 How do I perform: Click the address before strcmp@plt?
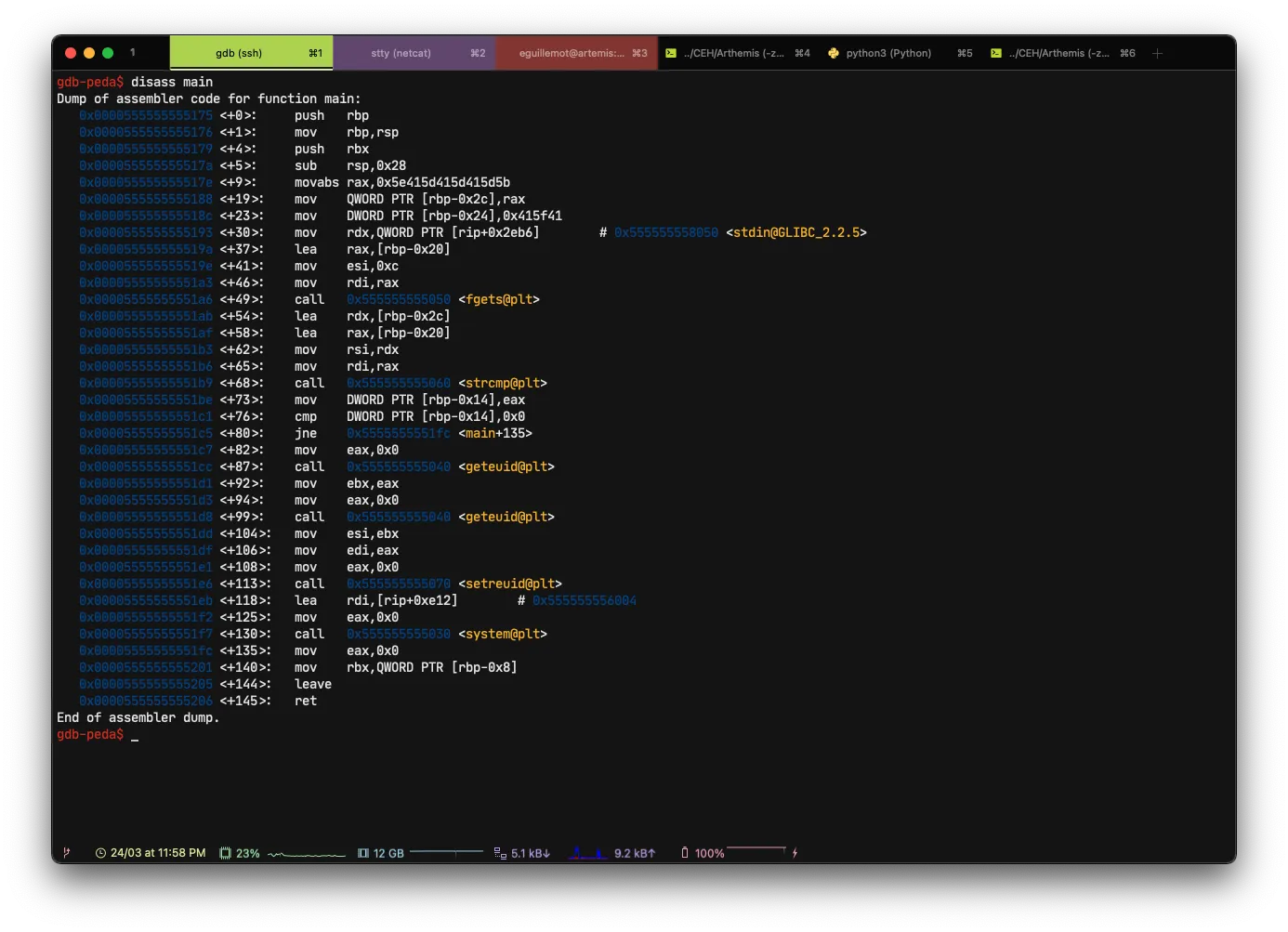(x=398, y=383)
